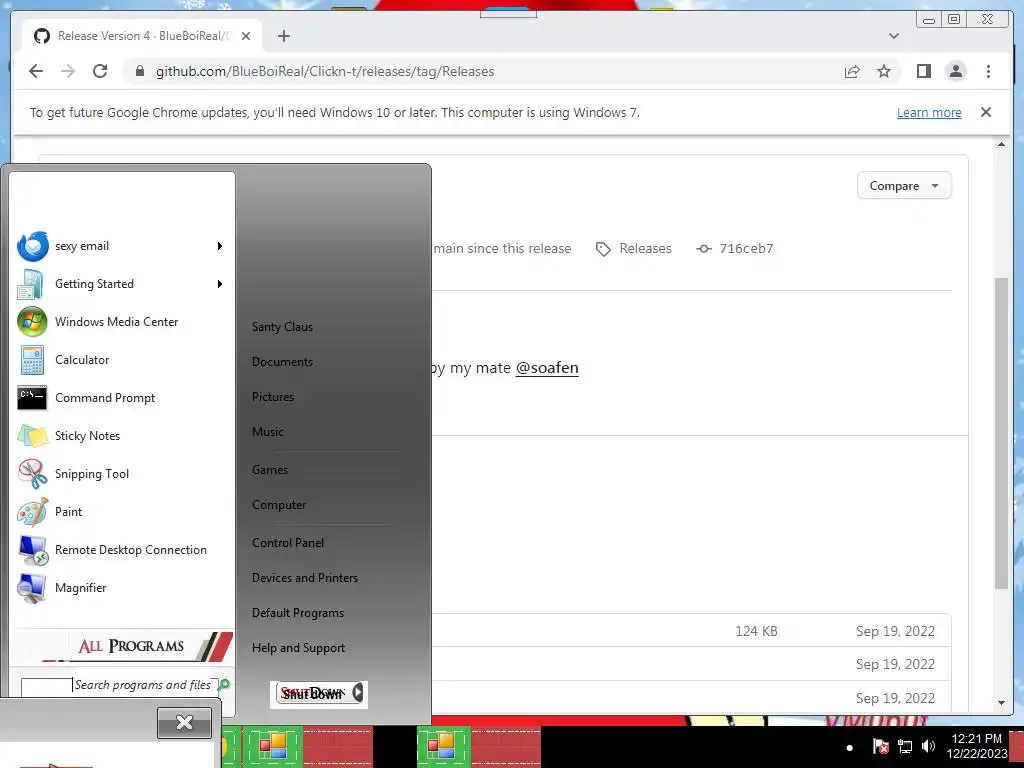
Task: Open the sexy email Thunderbird icon
Action: [x=33, y=246]
